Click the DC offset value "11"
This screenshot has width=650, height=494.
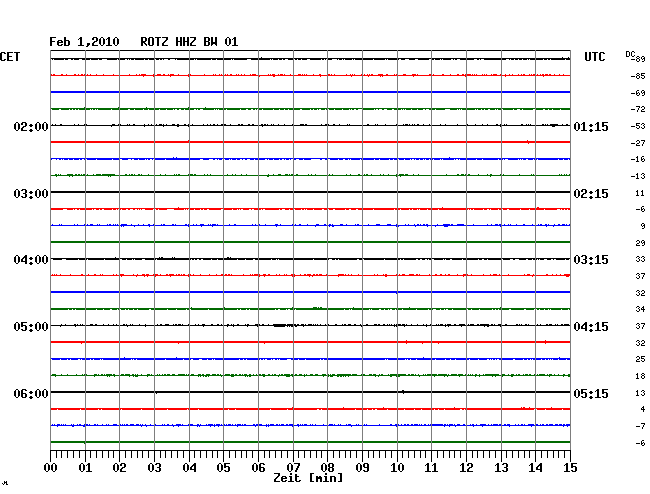coord(640,193)
